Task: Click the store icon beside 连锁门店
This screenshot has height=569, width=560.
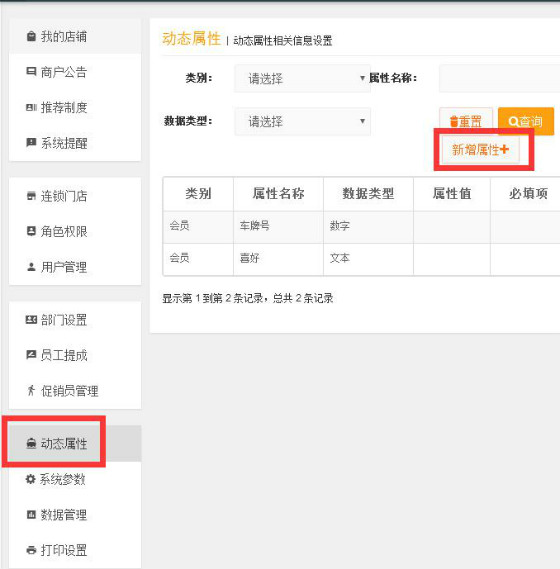Action: click(31, 196)
